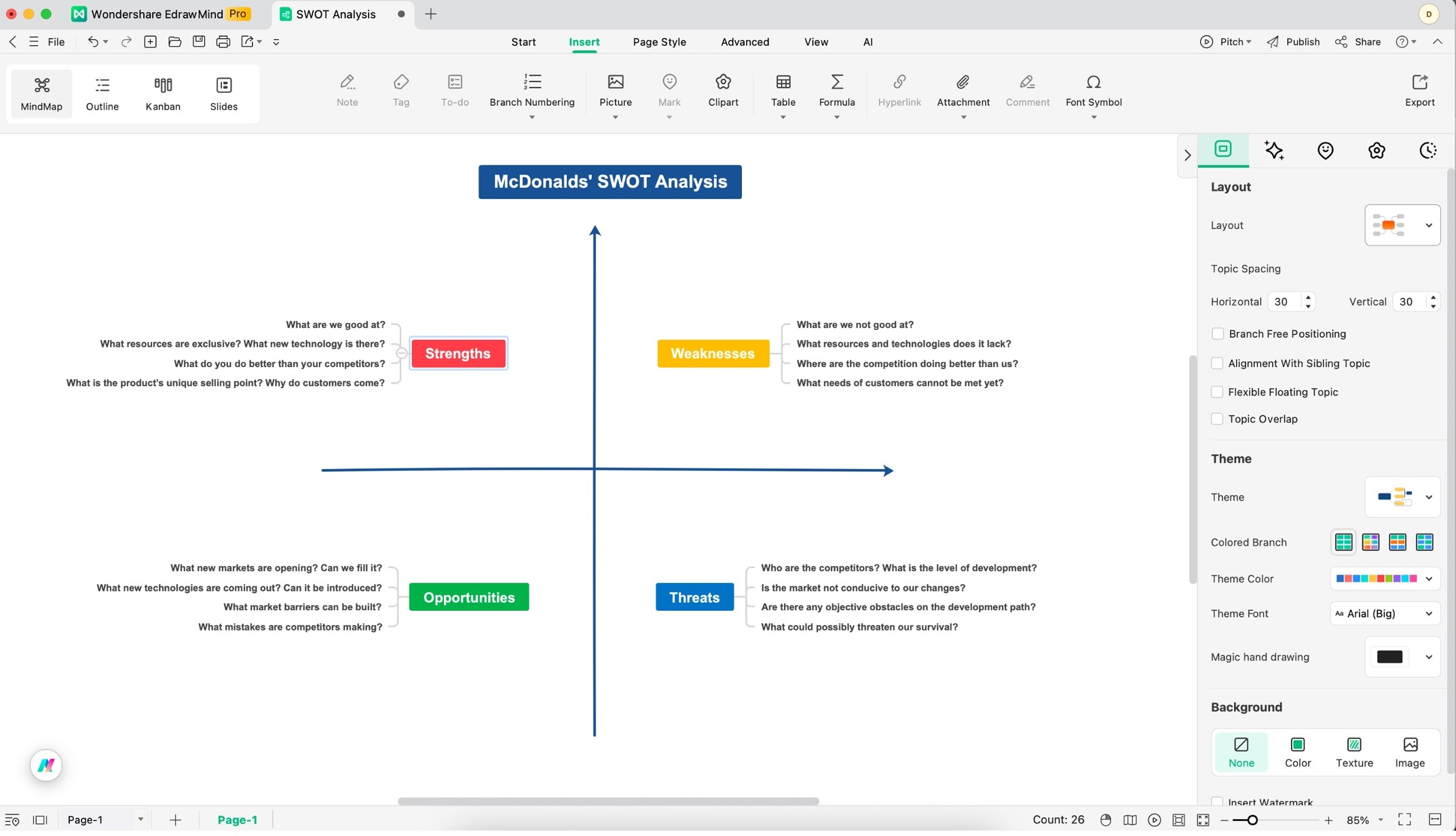The image size is (1456, 836).
Task: Select Texture background option
Action: (1354, 752)
